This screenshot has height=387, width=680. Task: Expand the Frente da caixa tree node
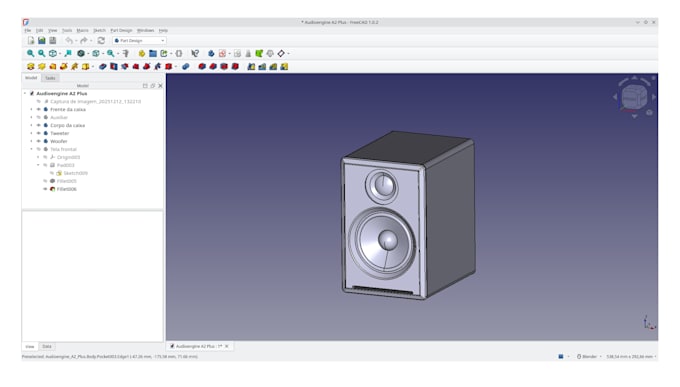click(31, 109)
